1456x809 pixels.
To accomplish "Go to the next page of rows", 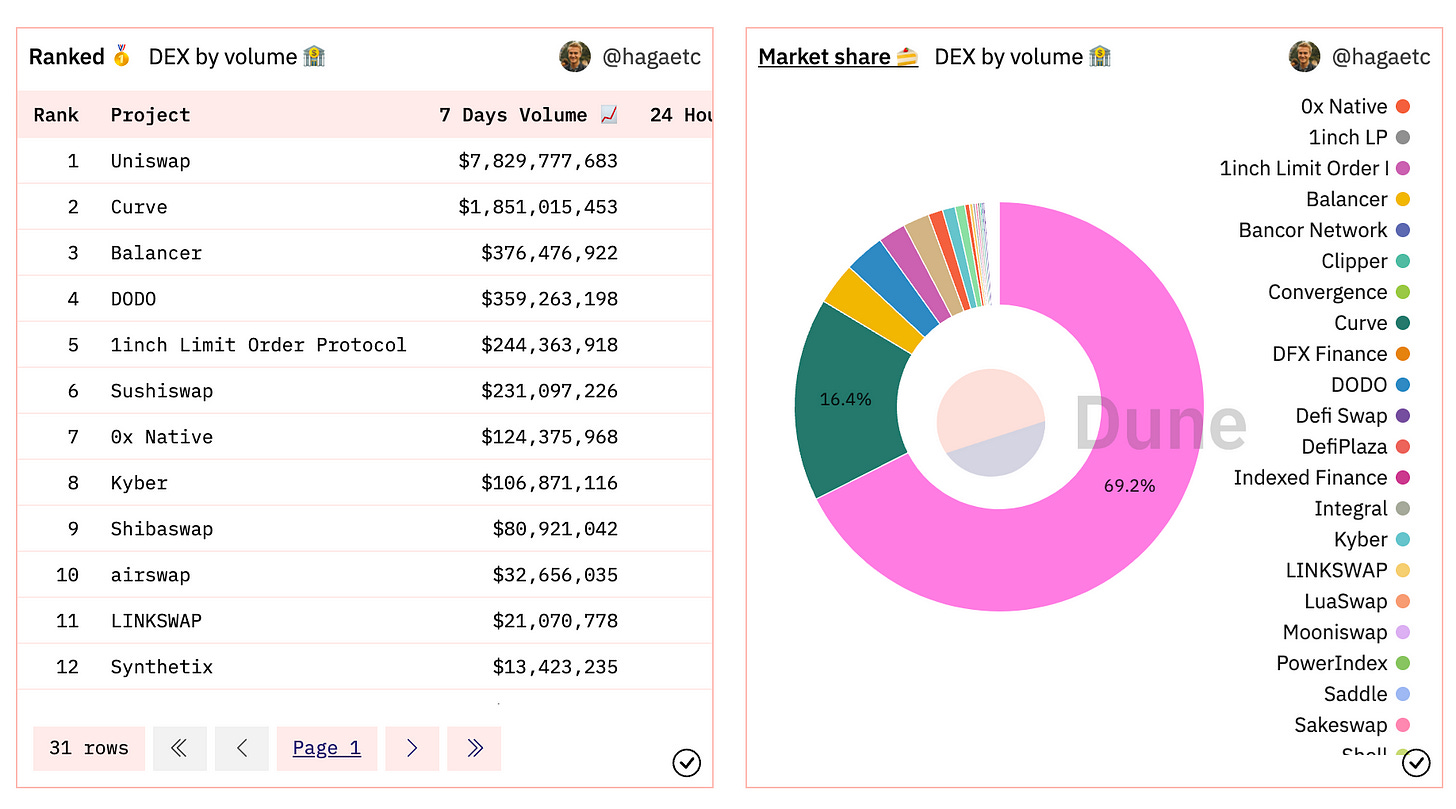I will point(412,748).
